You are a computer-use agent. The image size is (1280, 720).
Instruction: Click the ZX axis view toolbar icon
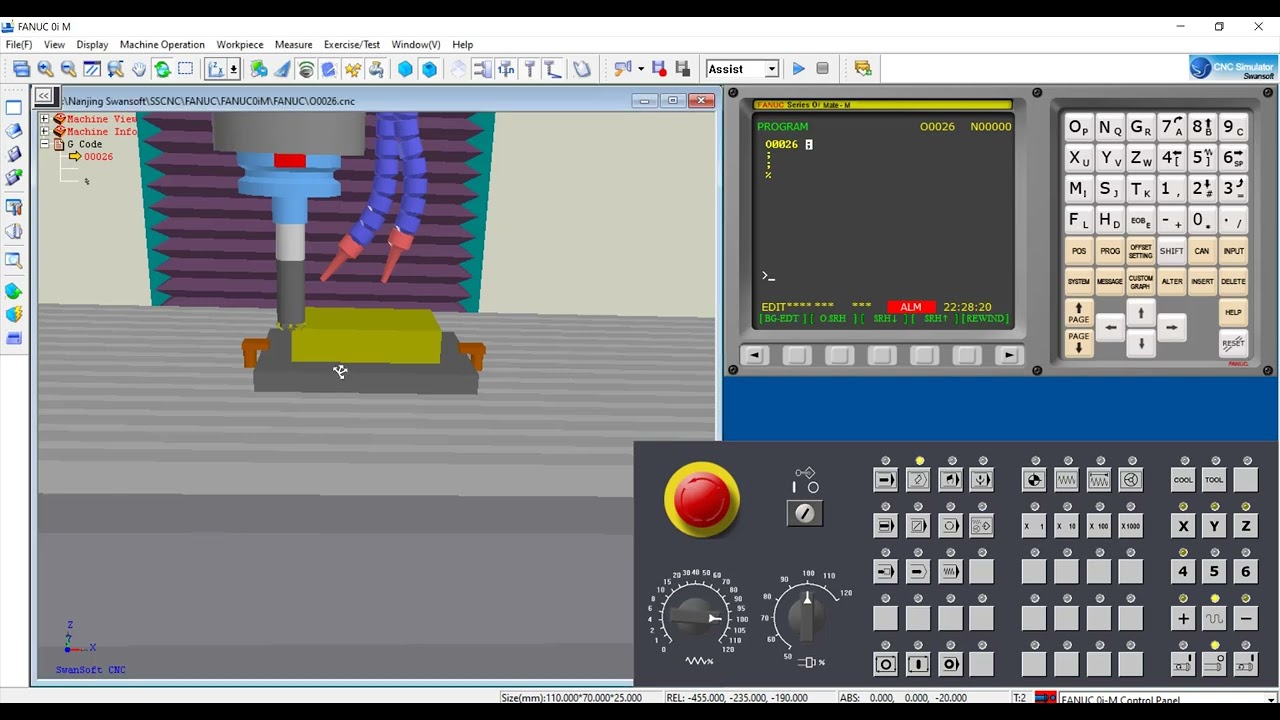tap(215, 69)
